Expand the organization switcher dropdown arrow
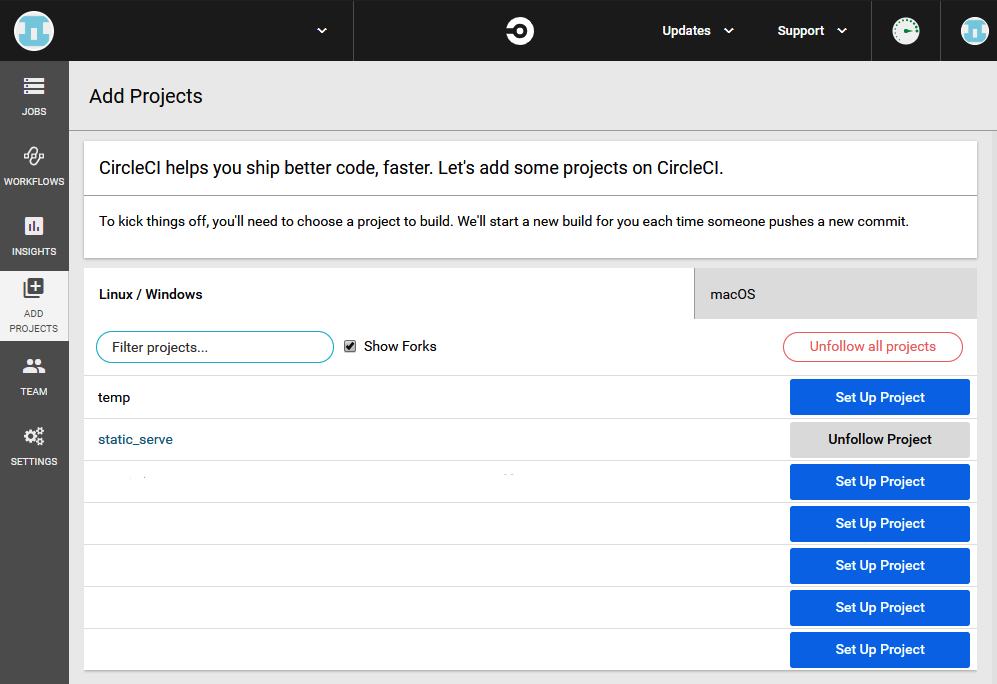997x684 pixels. [322, 31]
